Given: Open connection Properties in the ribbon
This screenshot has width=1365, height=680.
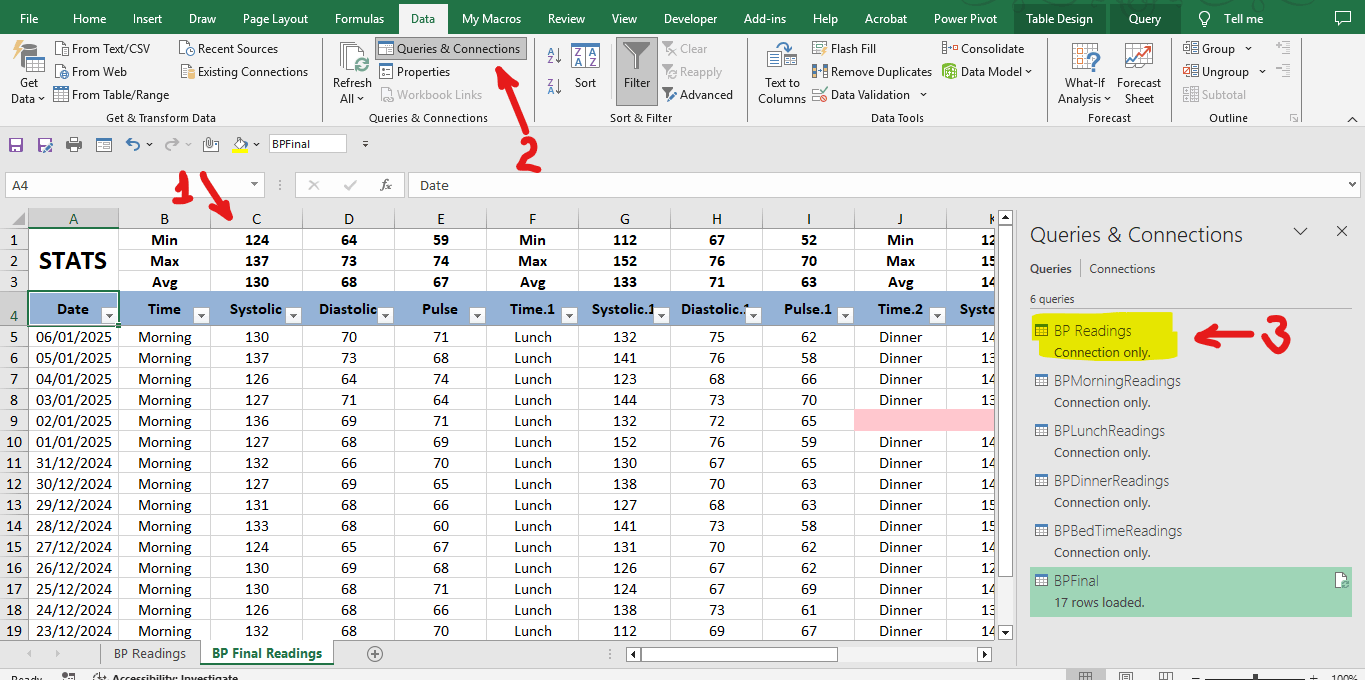Looking at the screenshot, I should pos(414,71).
